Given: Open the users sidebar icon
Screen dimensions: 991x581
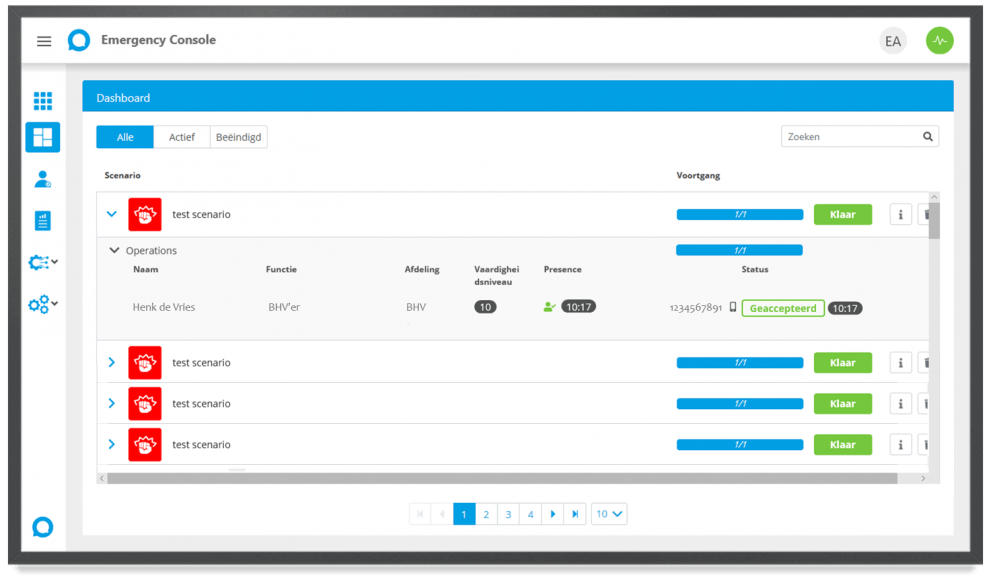Looking at the screenshot, I should point(43,179).
